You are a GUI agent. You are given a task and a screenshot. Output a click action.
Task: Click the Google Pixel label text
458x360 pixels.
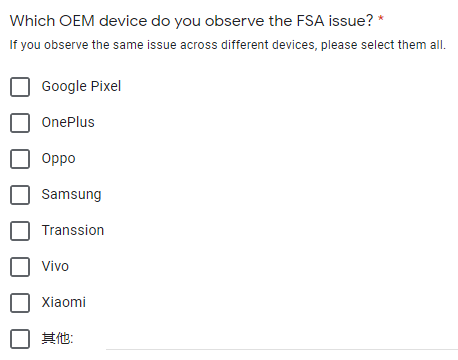pos(81,86)
